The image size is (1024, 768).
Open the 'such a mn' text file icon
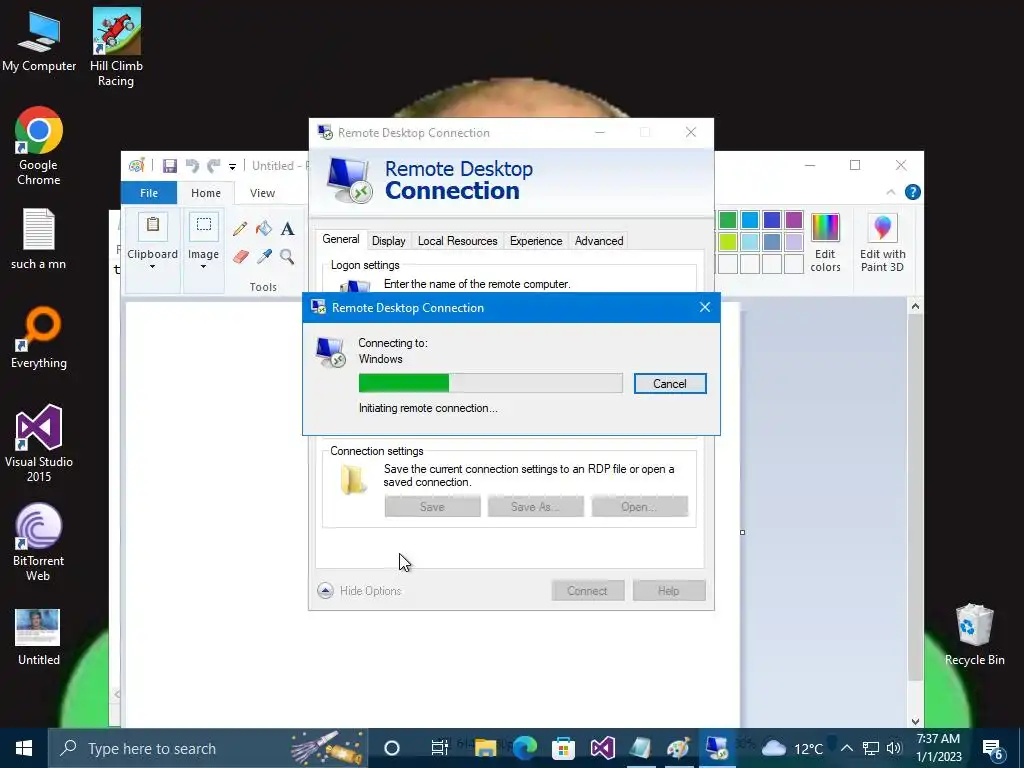point(39,239)
